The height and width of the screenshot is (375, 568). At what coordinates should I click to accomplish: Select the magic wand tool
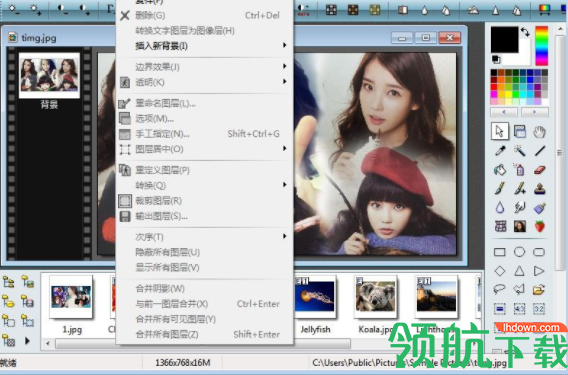519,150
